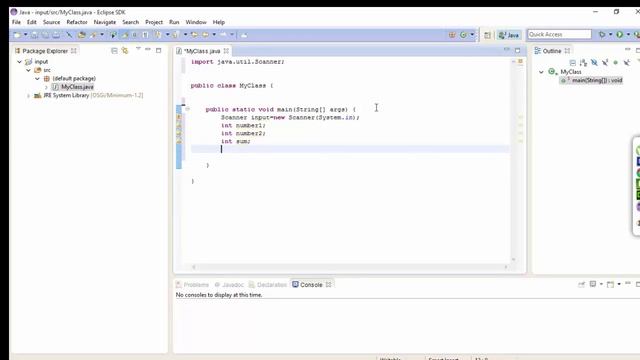Switch to the Declaration tab
The width and height of the screenshot is (640, 360).
(x=268, y=285)
